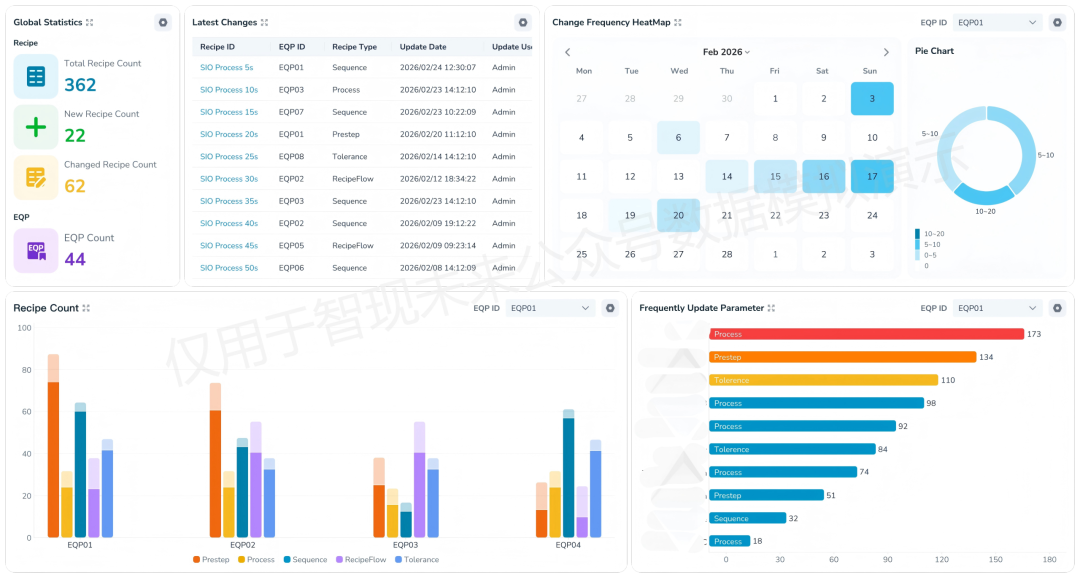
Task: Open HeatMap EQP ID dropdown
Action: click(x=997, y=23)
